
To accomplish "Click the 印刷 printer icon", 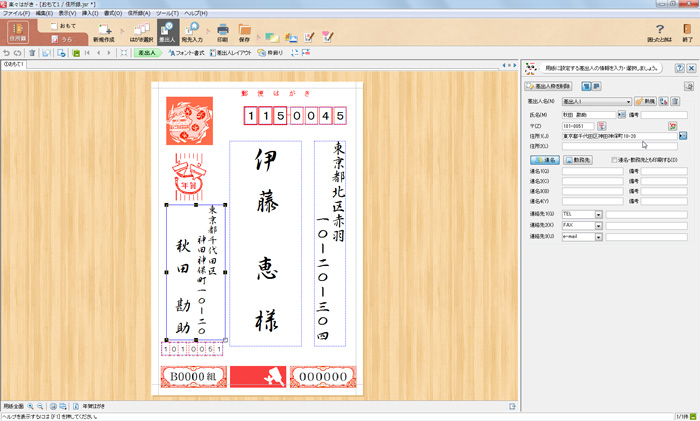I will click(222, 34).
